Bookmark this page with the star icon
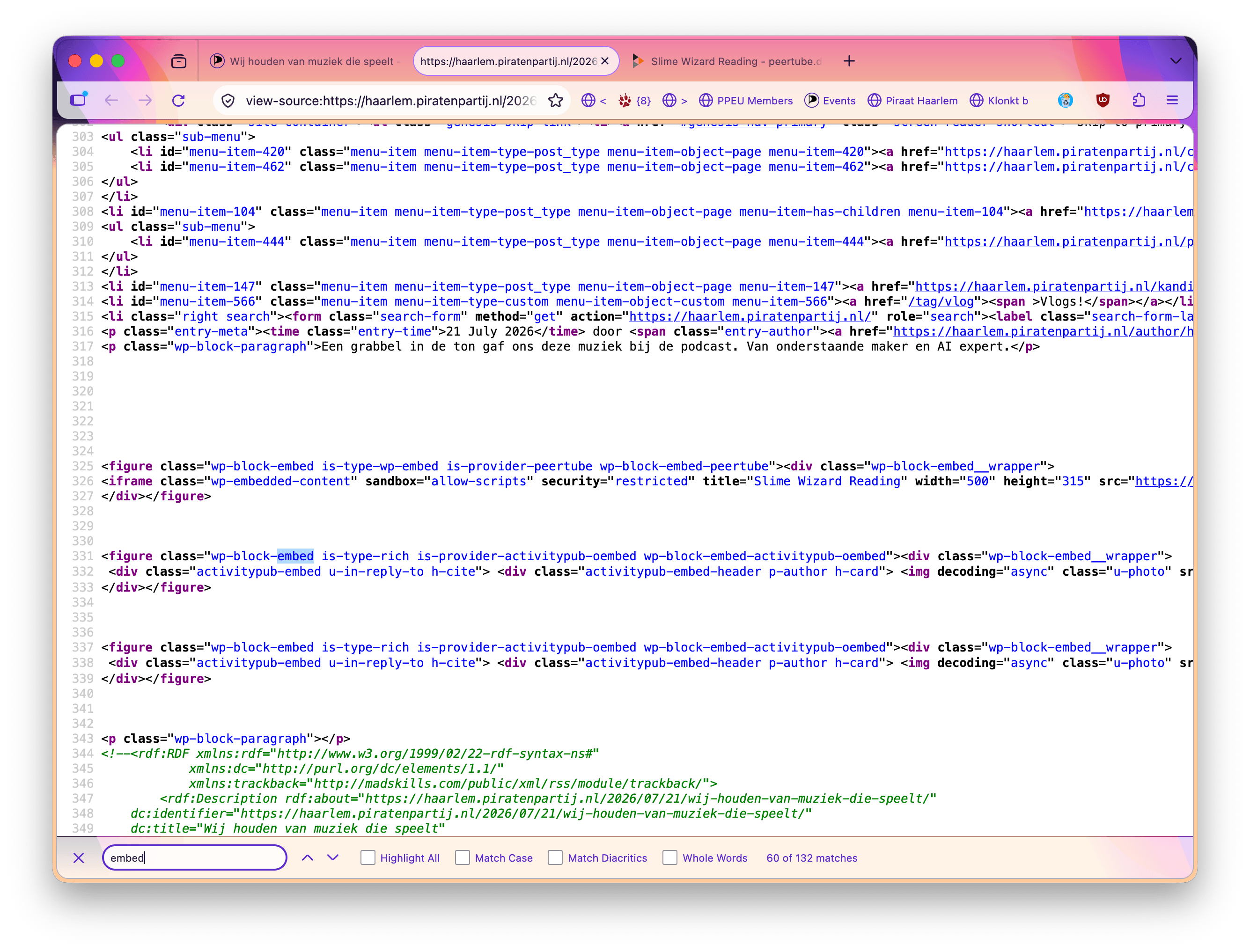This screenshot has height=952, width=1250. 556,100
